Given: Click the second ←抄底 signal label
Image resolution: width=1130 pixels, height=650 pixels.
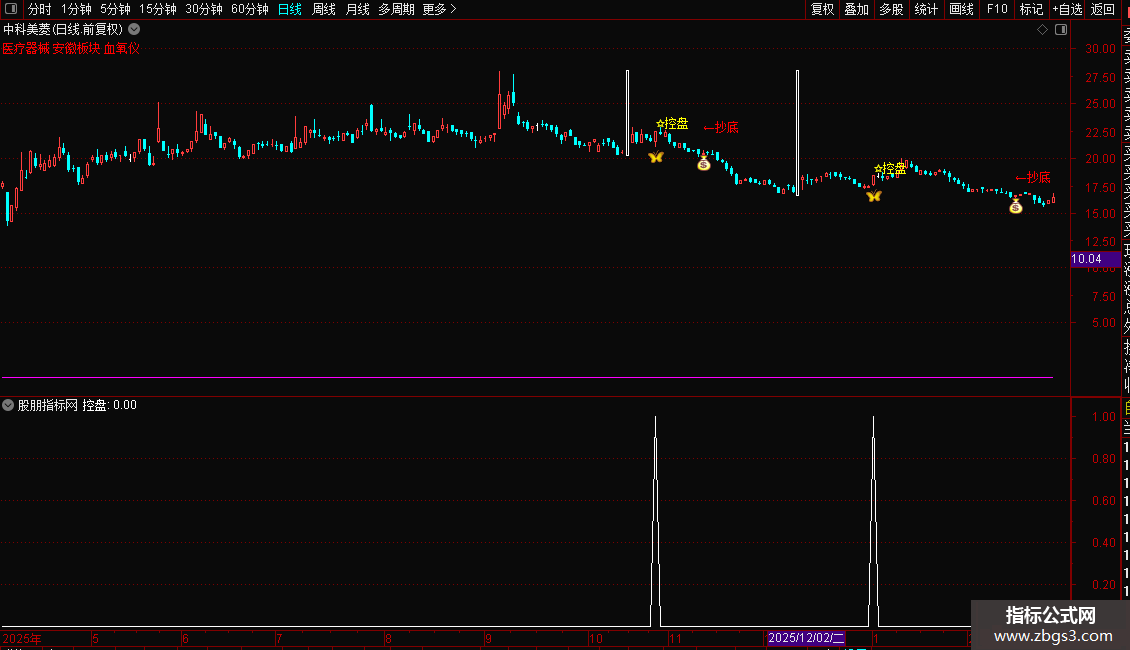Looking at the screenshot, I should pos(1033,177).
